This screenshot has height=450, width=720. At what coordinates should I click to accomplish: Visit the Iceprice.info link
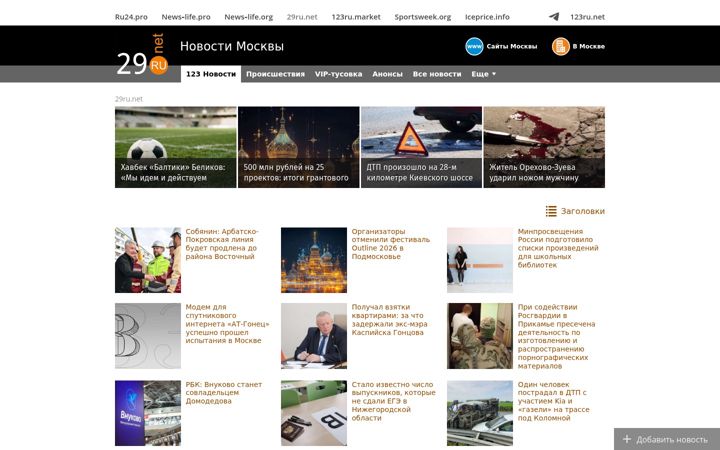point(487,17)
